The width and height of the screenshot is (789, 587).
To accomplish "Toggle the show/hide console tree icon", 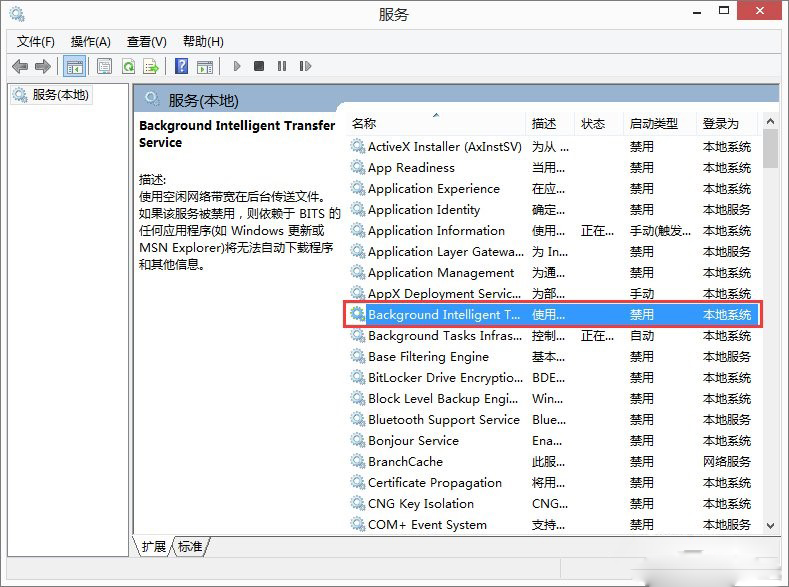I will tap(74, 66).
